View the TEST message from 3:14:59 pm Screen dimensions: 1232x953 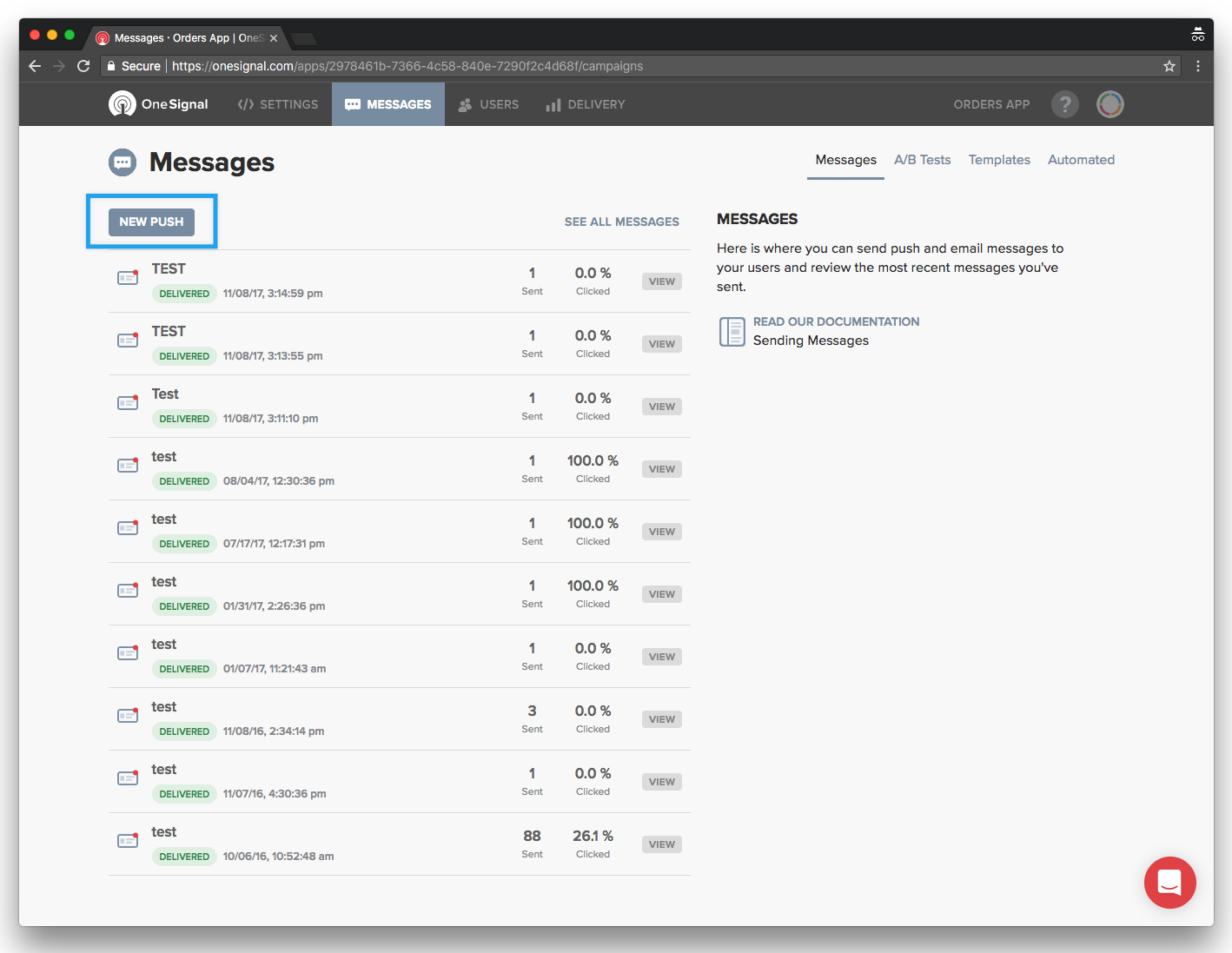[662, 281]
